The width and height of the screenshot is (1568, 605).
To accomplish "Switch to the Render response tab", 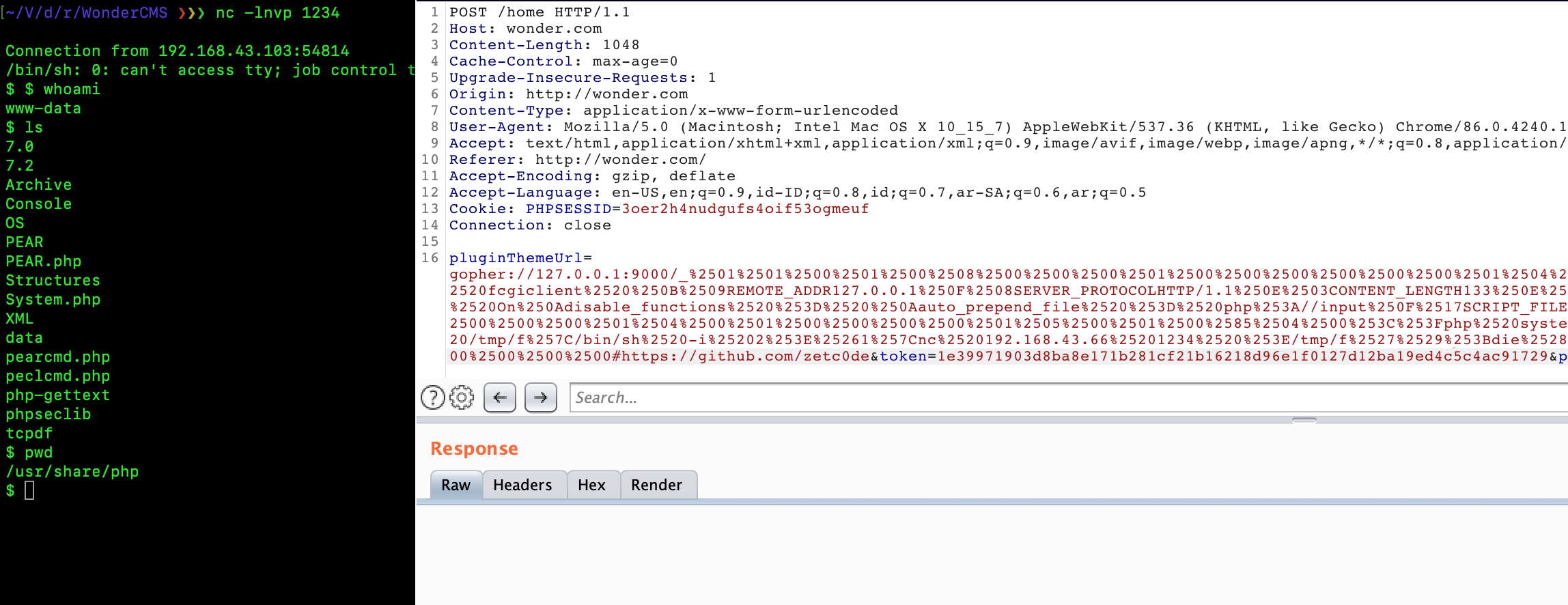I will click(657, 485).
